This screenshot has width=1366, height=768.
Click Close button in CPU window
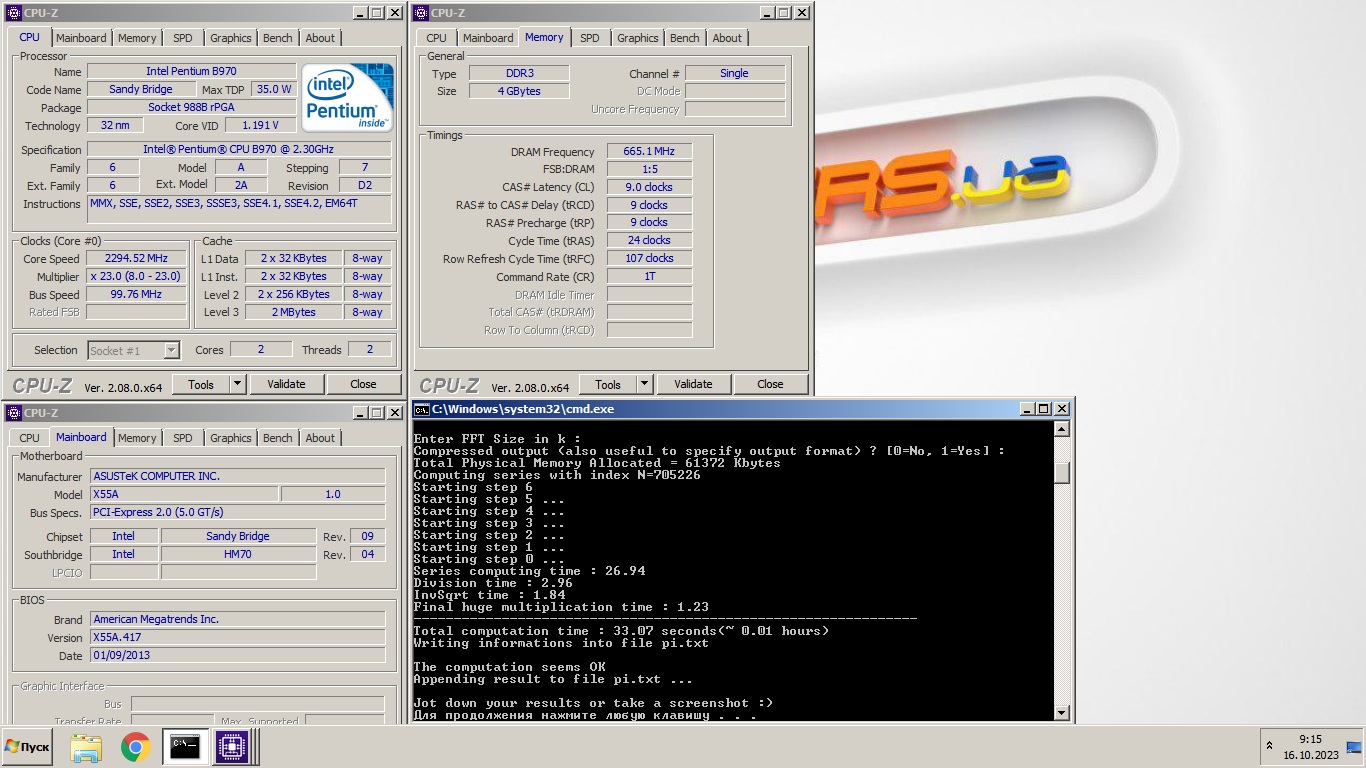pyautogui.click(x=363, y=384)
